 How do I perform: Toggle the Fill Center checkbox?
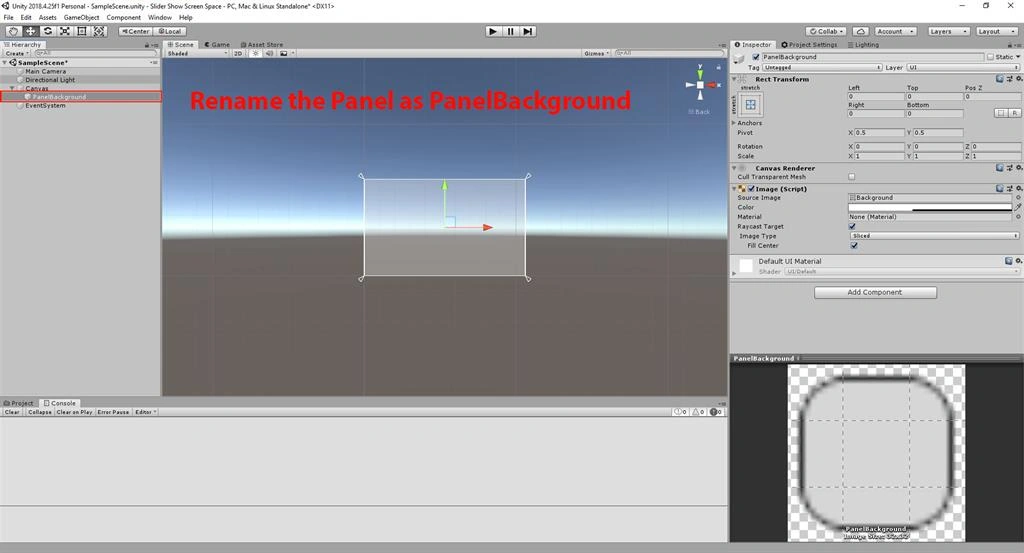854,245
